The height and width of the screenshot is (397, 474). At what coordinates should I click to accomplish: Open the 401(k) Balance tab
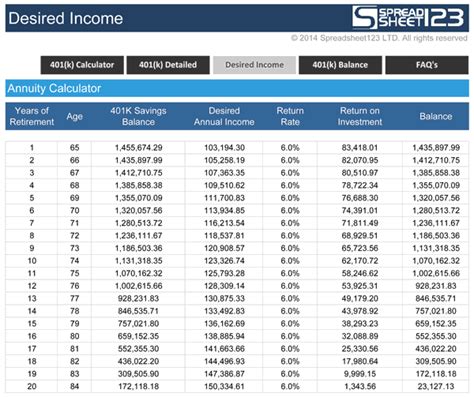point(340,65)
